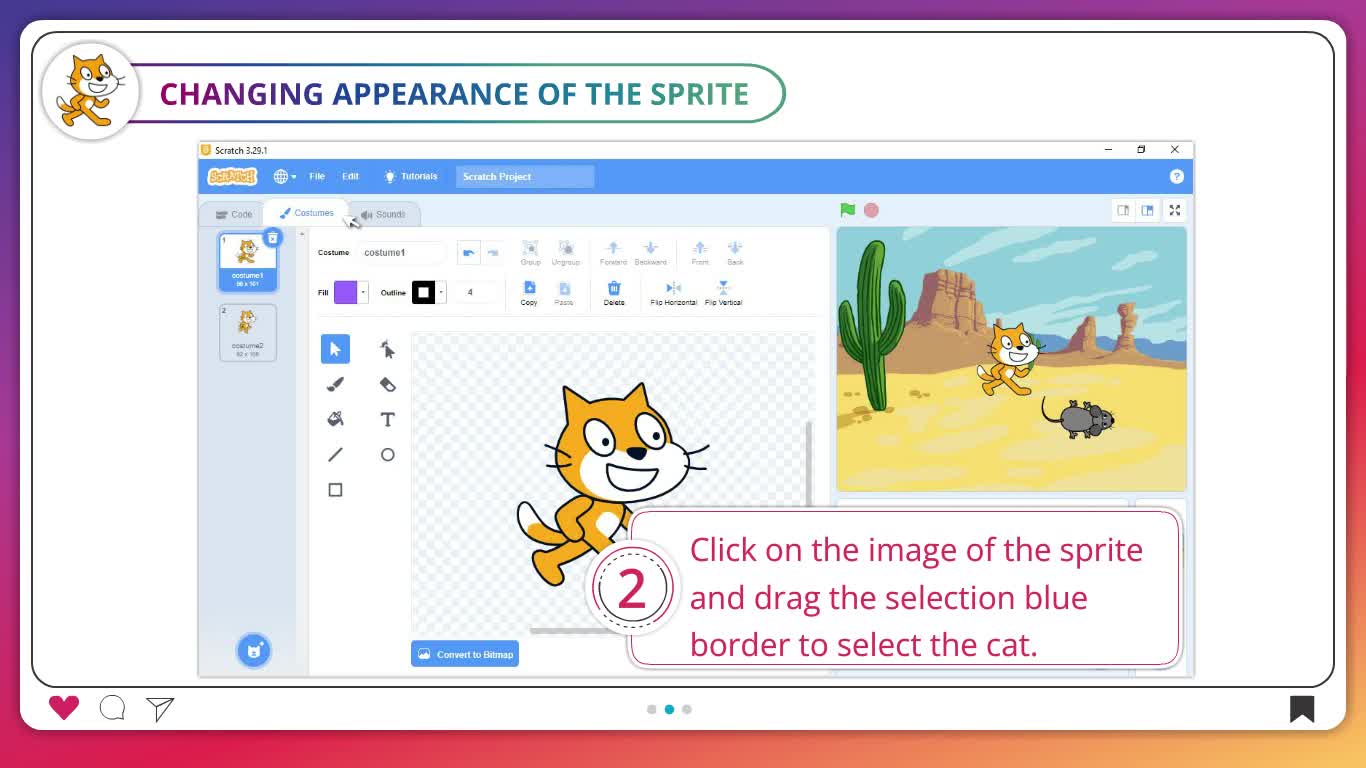
Task: Click the Redo arrow
Action: coord(492,253)
